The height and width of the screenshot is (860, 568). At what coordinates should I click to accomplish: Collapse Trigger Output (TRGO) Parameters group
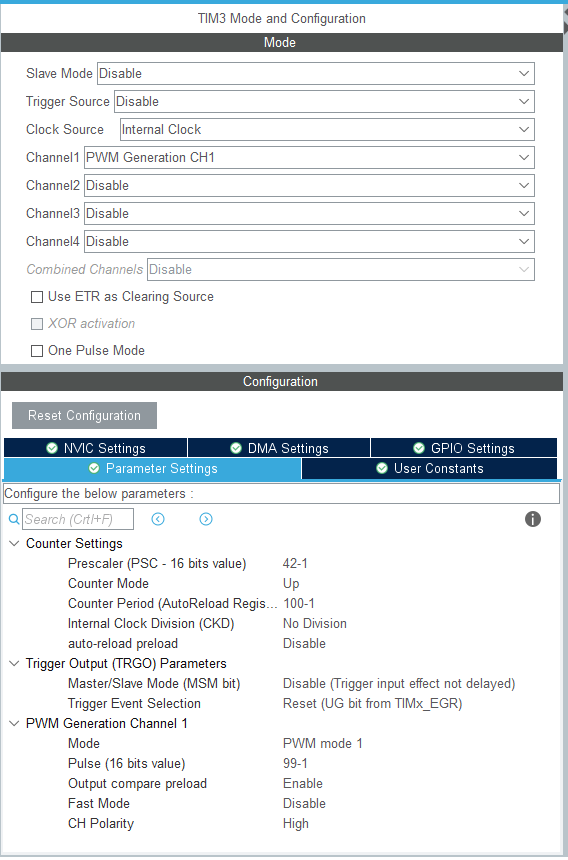pos(14,664)
